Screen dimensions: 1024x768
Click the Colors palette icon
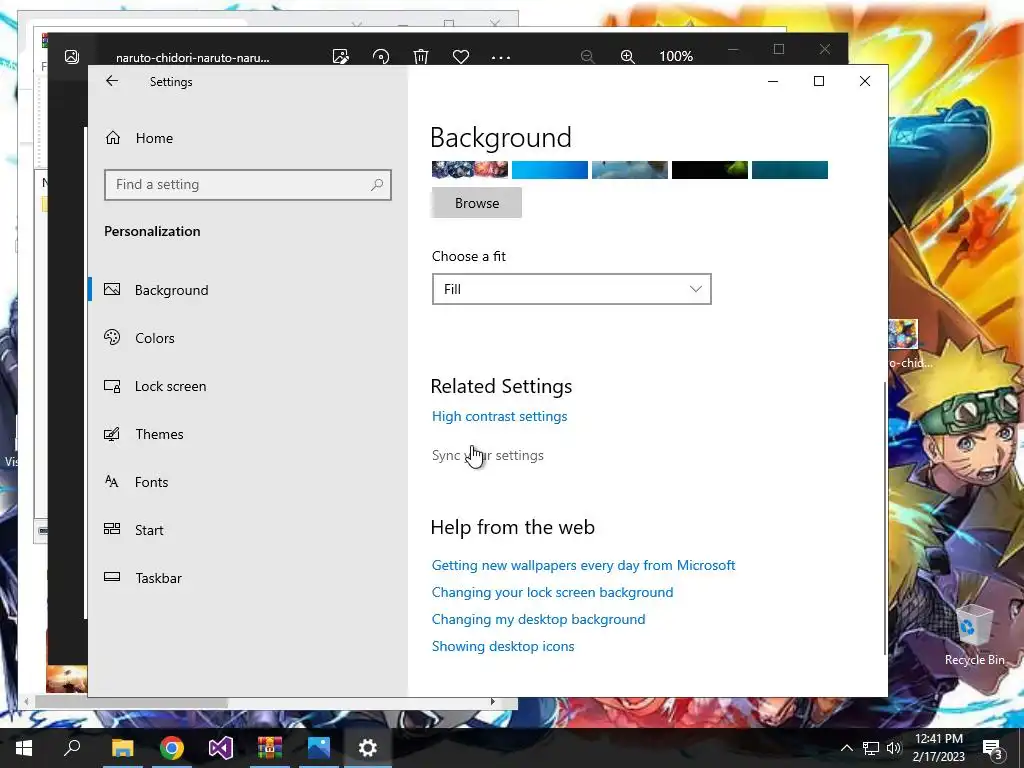[x=112, y=337]
